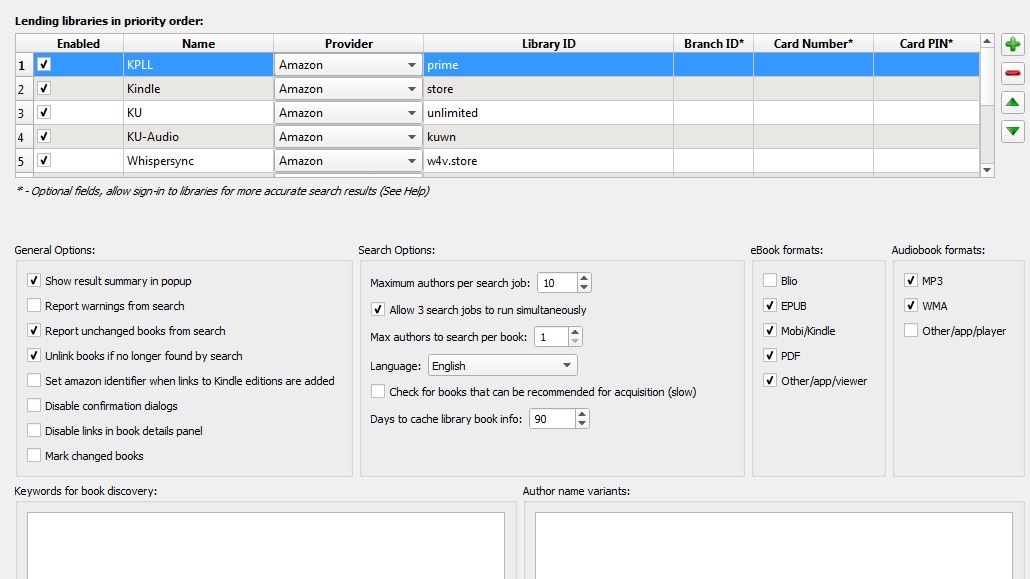Click the Days to cache field
This screenshot has width=1030, height=579.
pyautogui.click(x=552, y=419)
